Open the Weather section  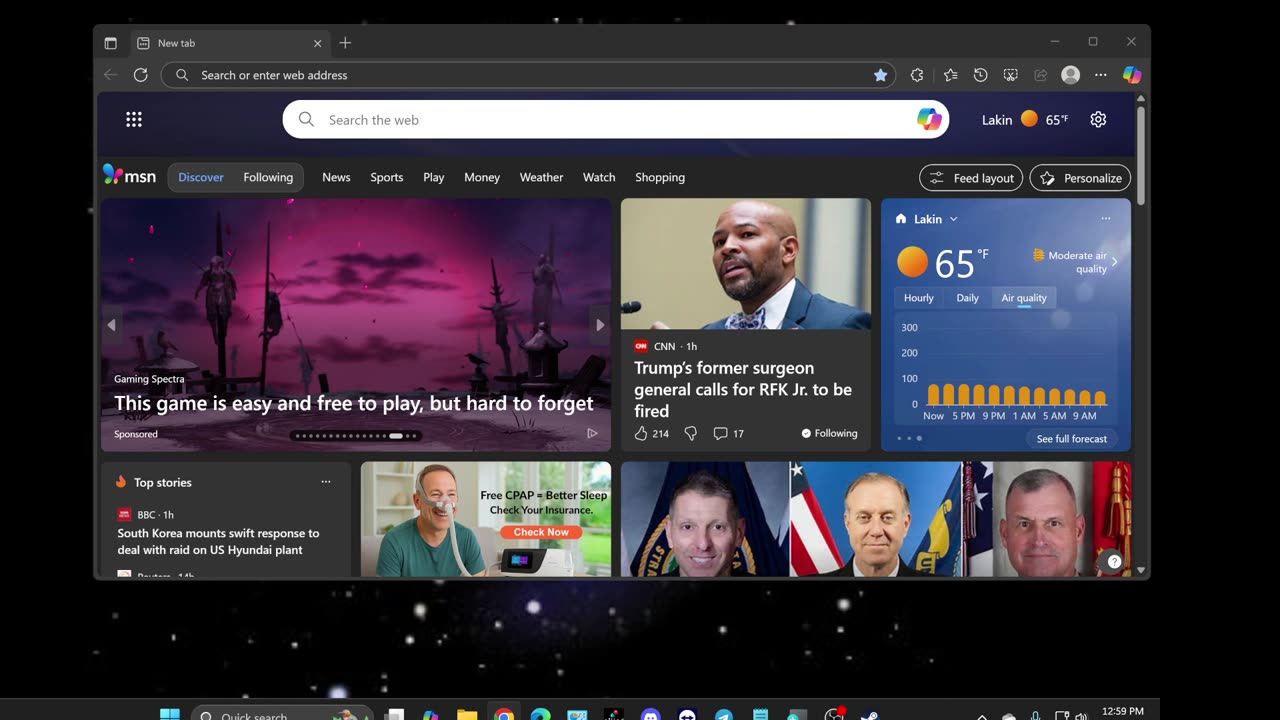tap(541, 177)
